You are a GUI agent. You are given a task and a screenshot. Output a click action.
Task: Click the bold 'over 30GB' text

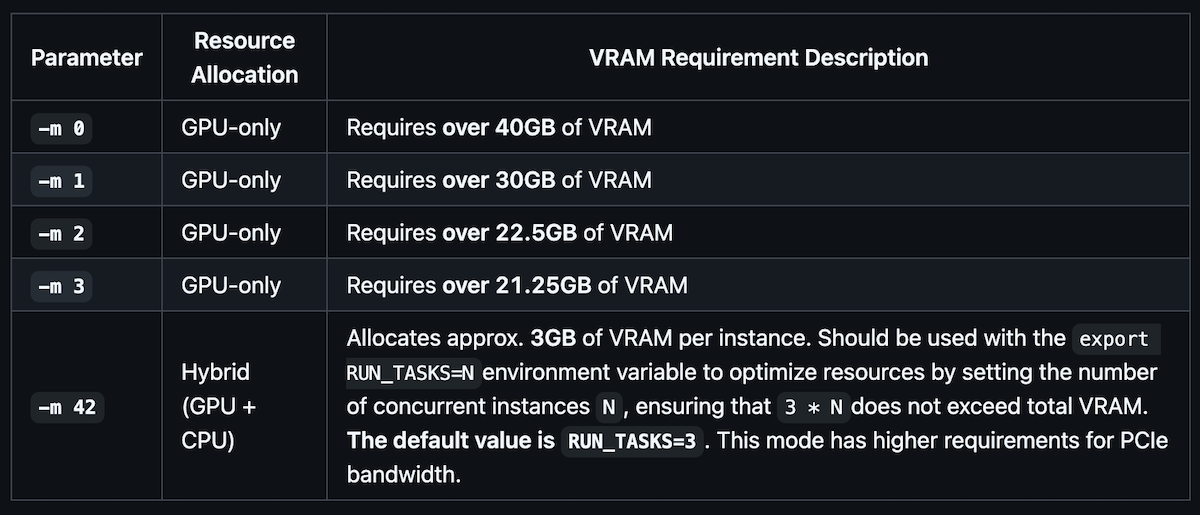click(498, 180)
